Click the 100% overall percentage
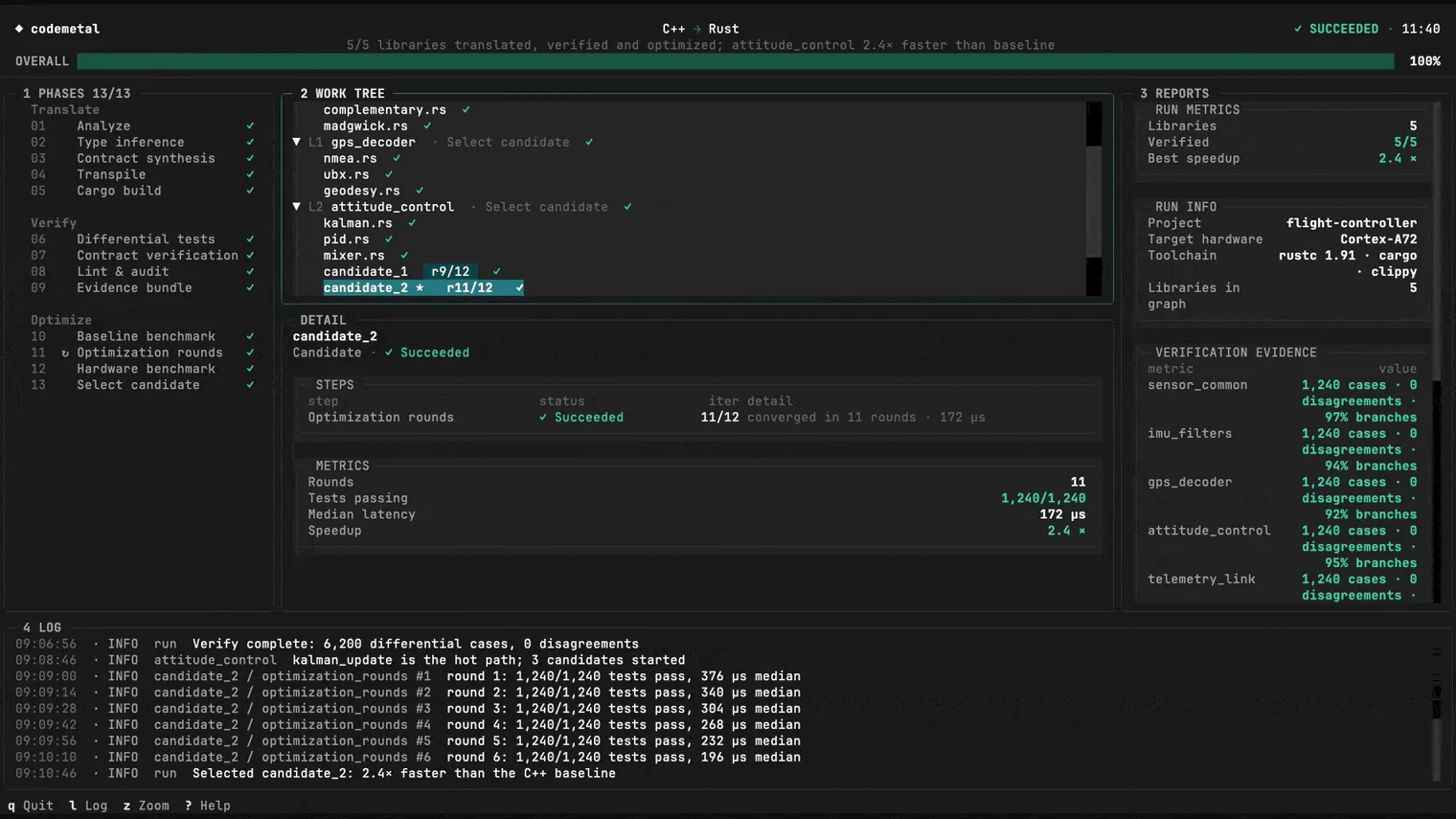This screenshot has height=819, width=1456. tap(1424, 61)
